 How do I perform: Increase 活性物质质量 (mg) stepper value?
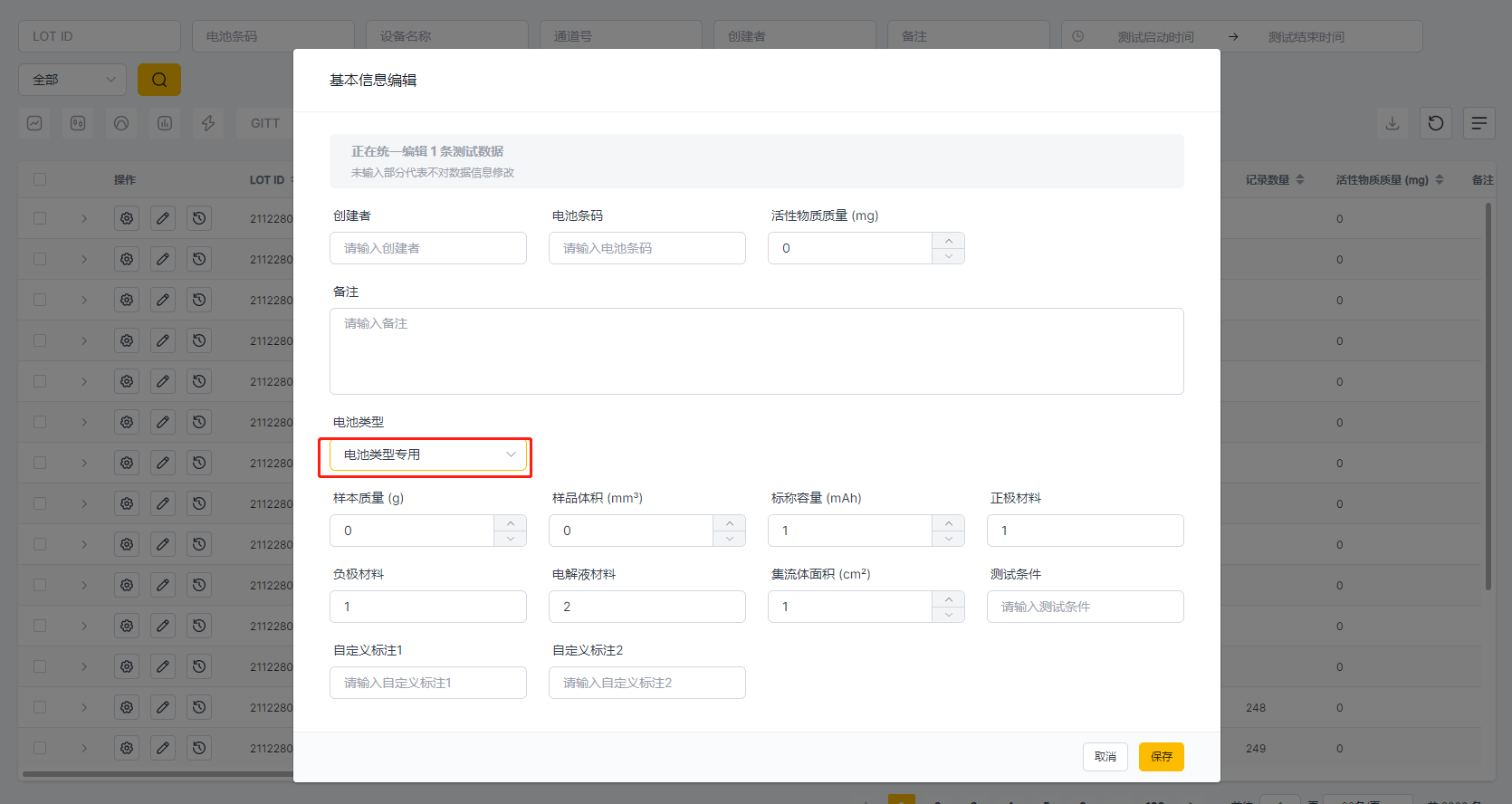click(x=948, y=241)
